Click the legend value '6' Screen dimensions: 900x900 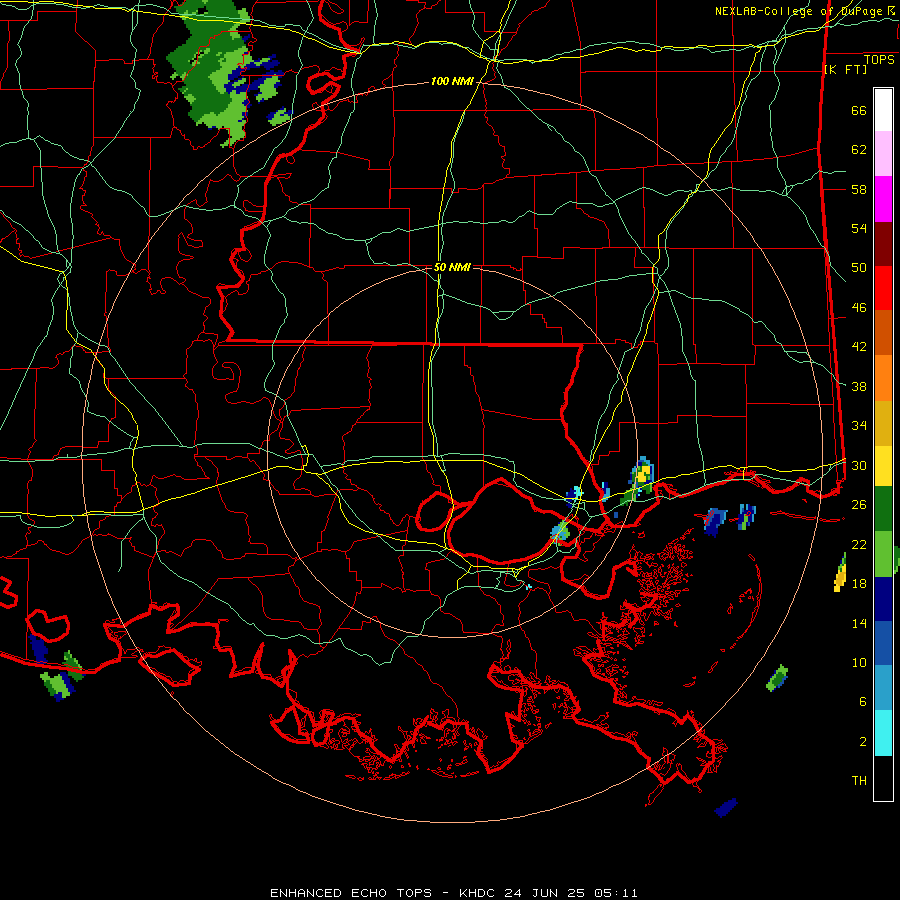pyautogui.click(x=863, y=702)
